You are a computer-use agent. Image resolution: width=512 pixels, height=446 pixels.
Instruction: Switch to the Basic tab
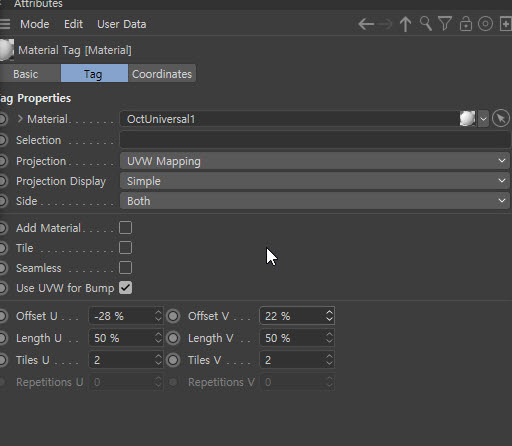coord(30,74)
